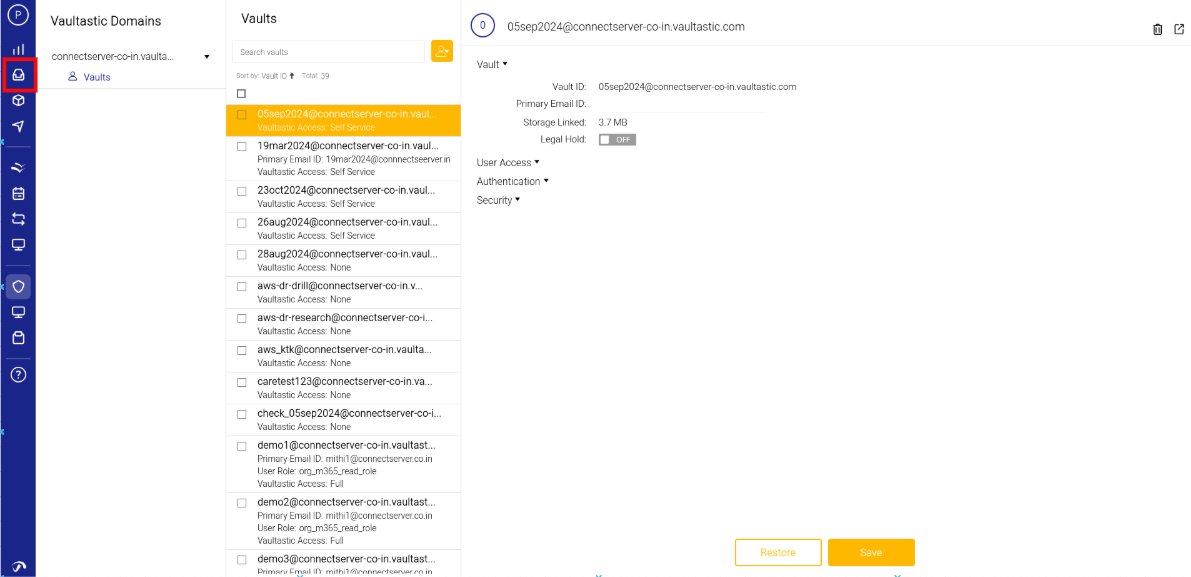Click the Search vaults field
Viewport: 1191px width, 577px height.
(x=328, y=52)
